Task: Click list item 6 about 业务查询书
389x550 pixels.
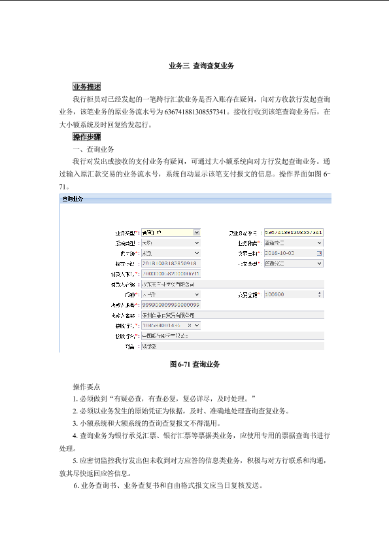Action: 168,485
